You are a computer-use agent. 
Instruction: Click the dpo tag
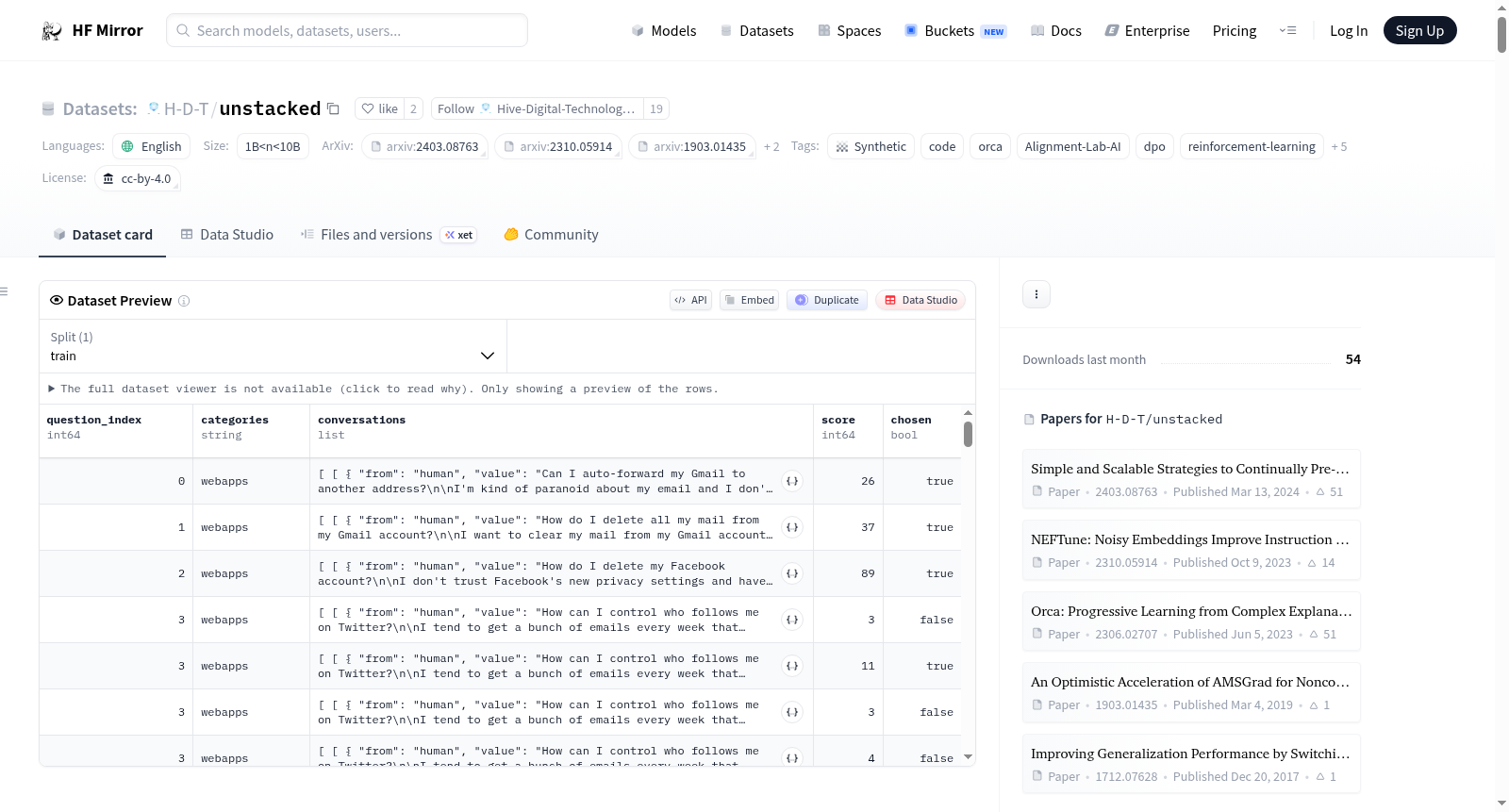pyautogui.click(x=1154, y=146)
